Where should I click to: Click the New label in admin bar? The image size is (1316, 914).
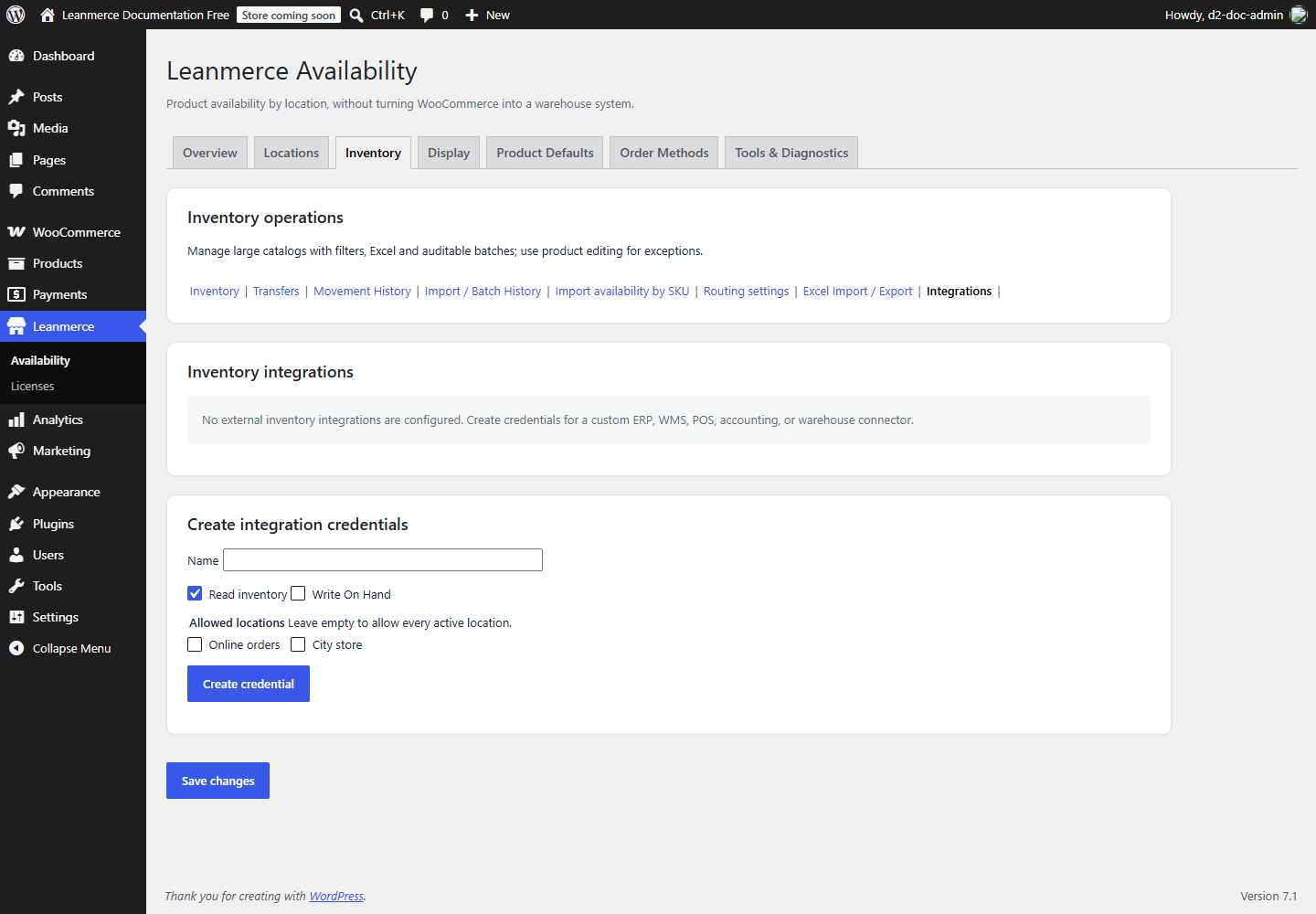pyautogui.click(x=498, y=15)
